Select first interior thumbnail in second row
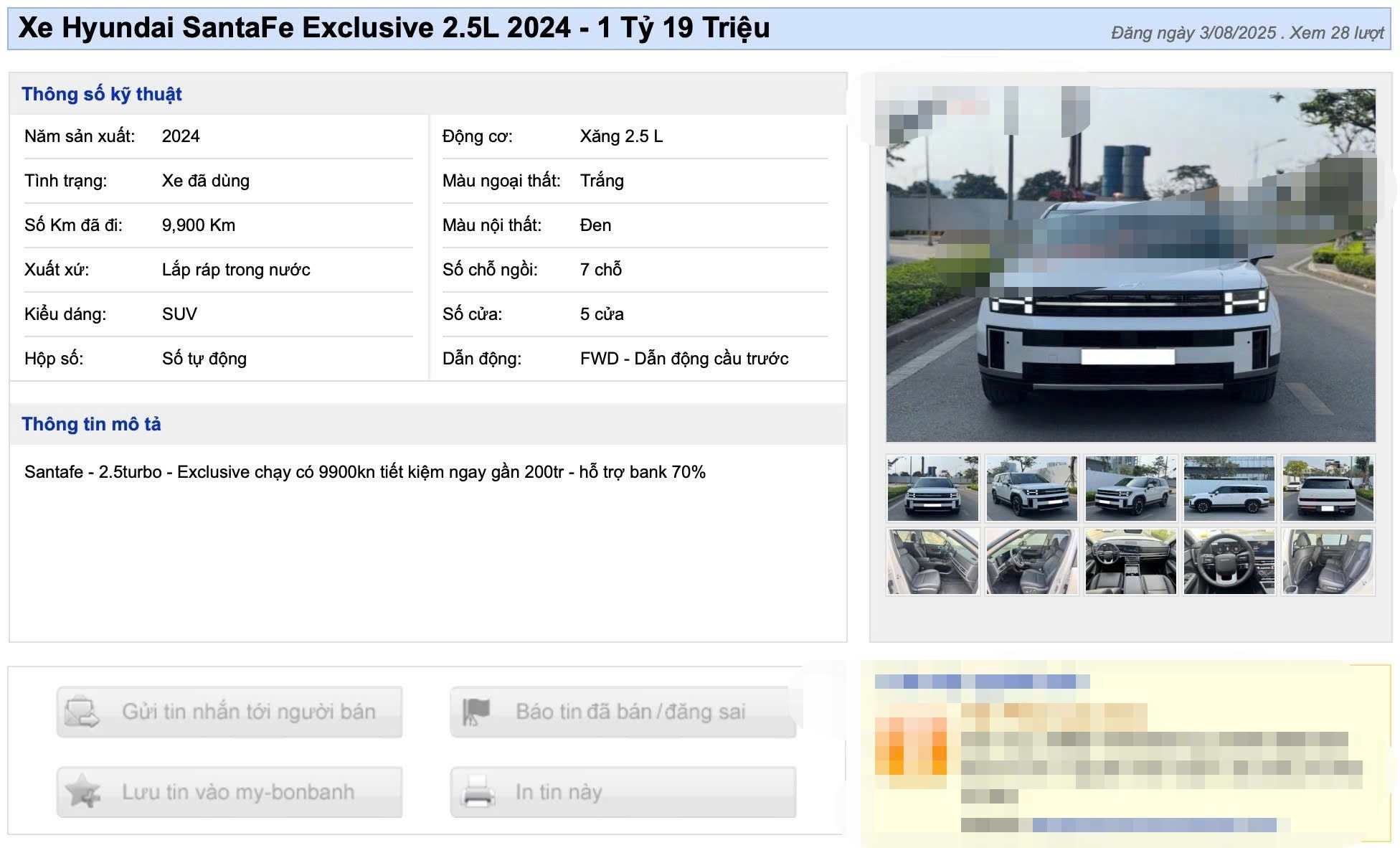1400x848 pixels. pos(932,562)
